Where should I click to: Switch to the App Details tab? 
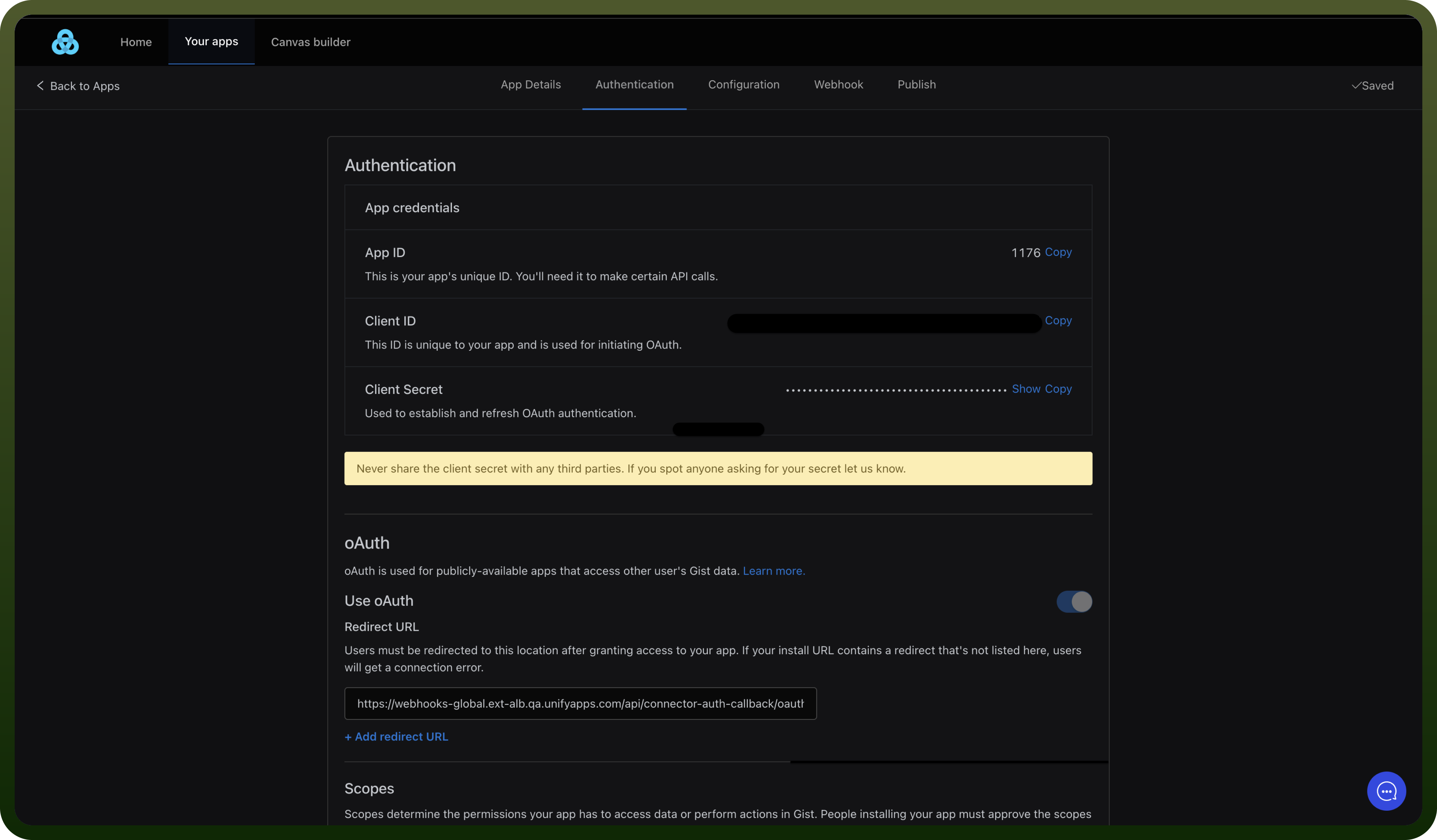point(530,84)
